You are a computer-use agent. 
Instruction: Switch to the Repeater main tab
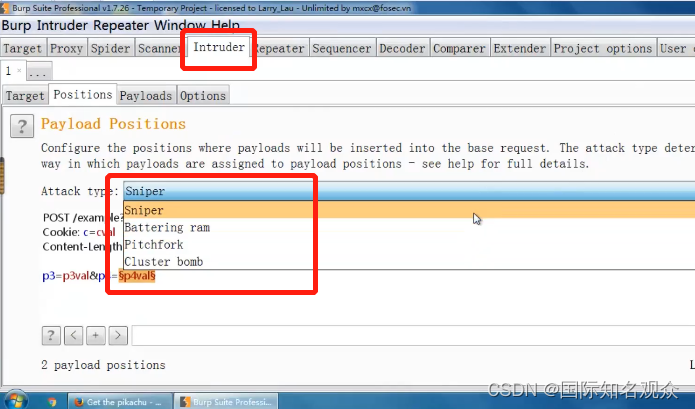(280, 48)
